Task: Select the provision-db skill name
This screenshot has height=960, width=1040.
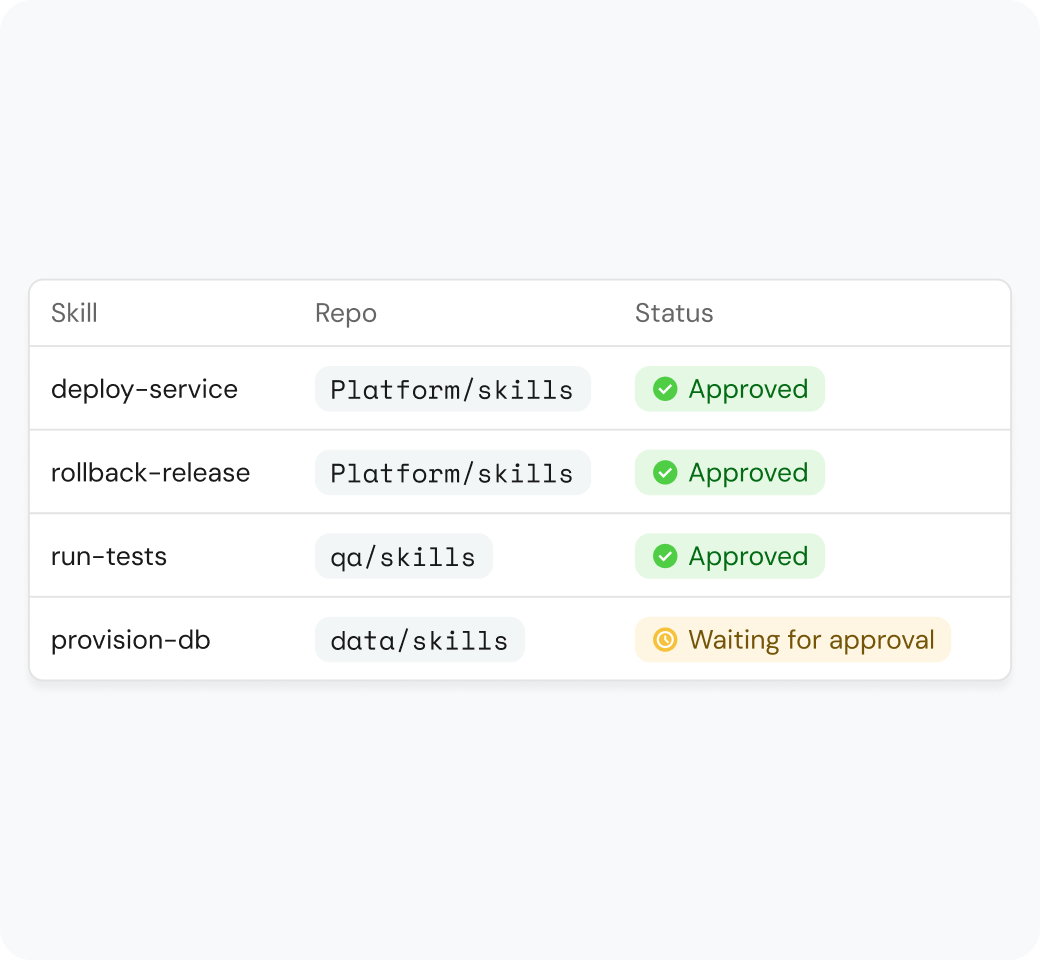Action: point(131,640)
